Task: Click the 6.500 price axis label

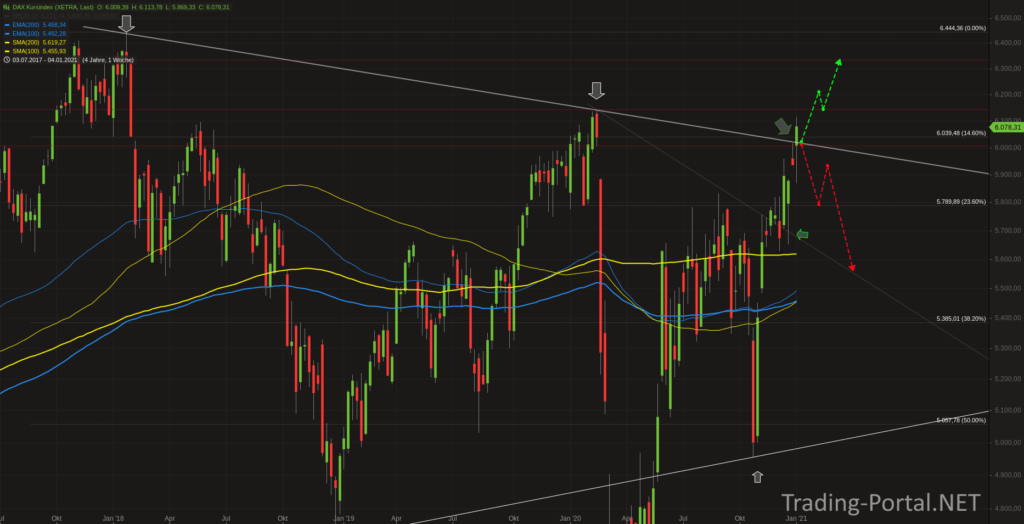Action: [1009, 18]
